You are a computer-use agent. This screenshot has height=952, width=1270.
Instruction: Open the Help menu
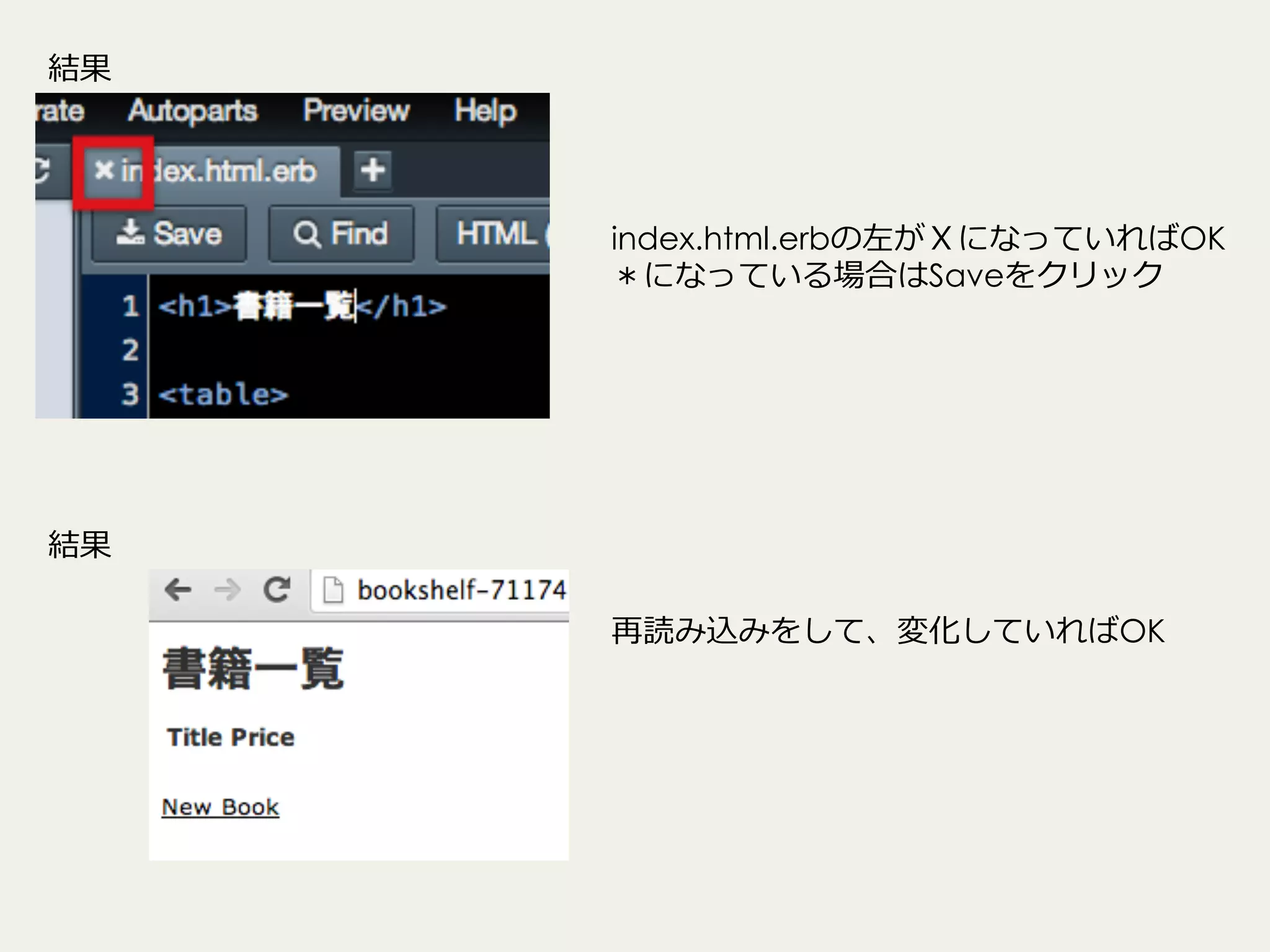(485, 112)
